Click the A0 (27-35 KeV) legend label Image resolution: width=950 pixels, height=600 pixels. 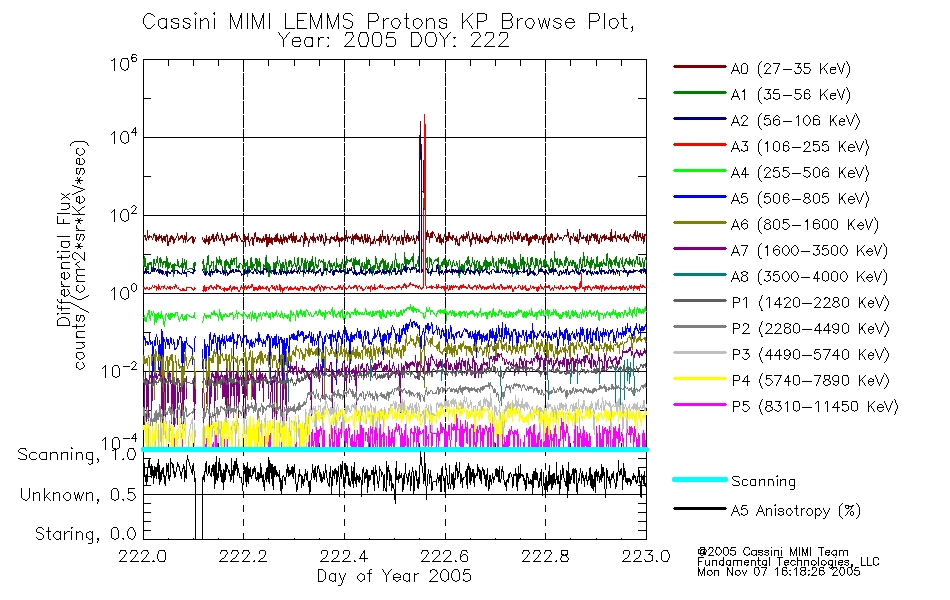pos(791,68)
